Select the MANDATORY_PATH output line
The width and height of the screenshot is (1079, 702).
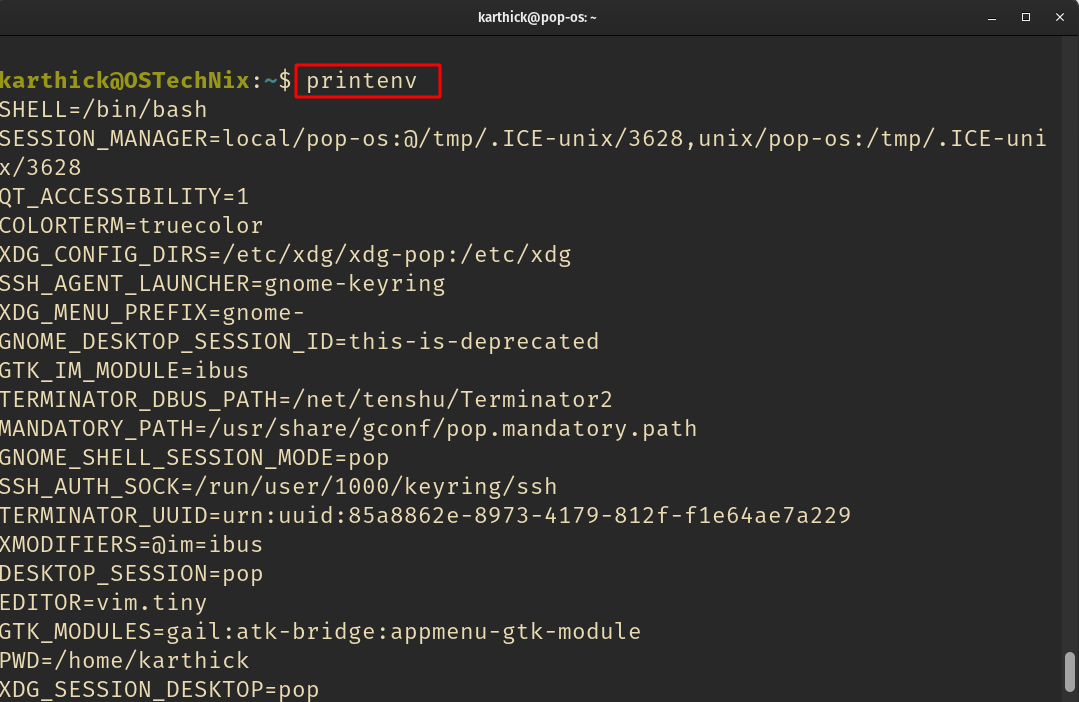click(x=348, y=428)
